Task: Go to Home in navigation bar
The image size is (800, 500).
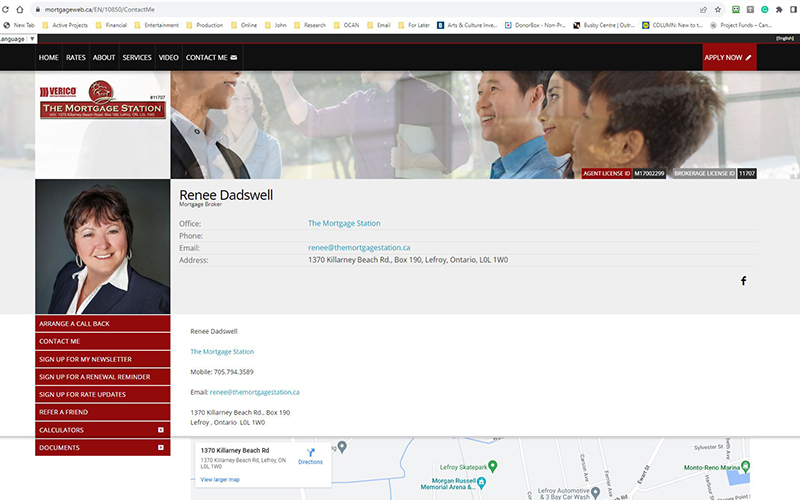Action: 48,58
